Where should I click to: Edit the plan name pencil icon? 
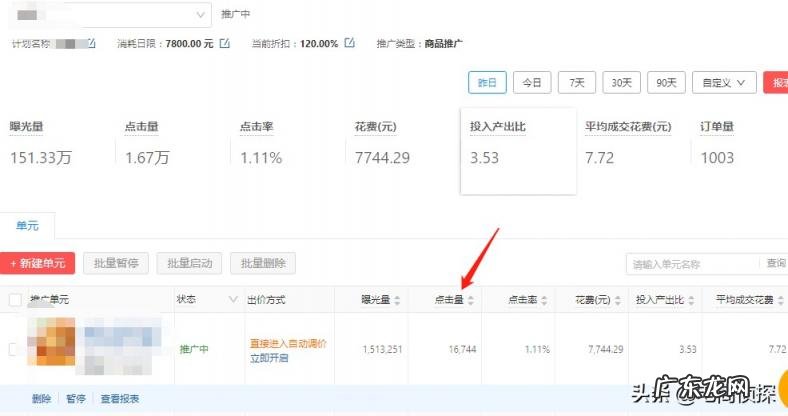[x=91, y=44]
